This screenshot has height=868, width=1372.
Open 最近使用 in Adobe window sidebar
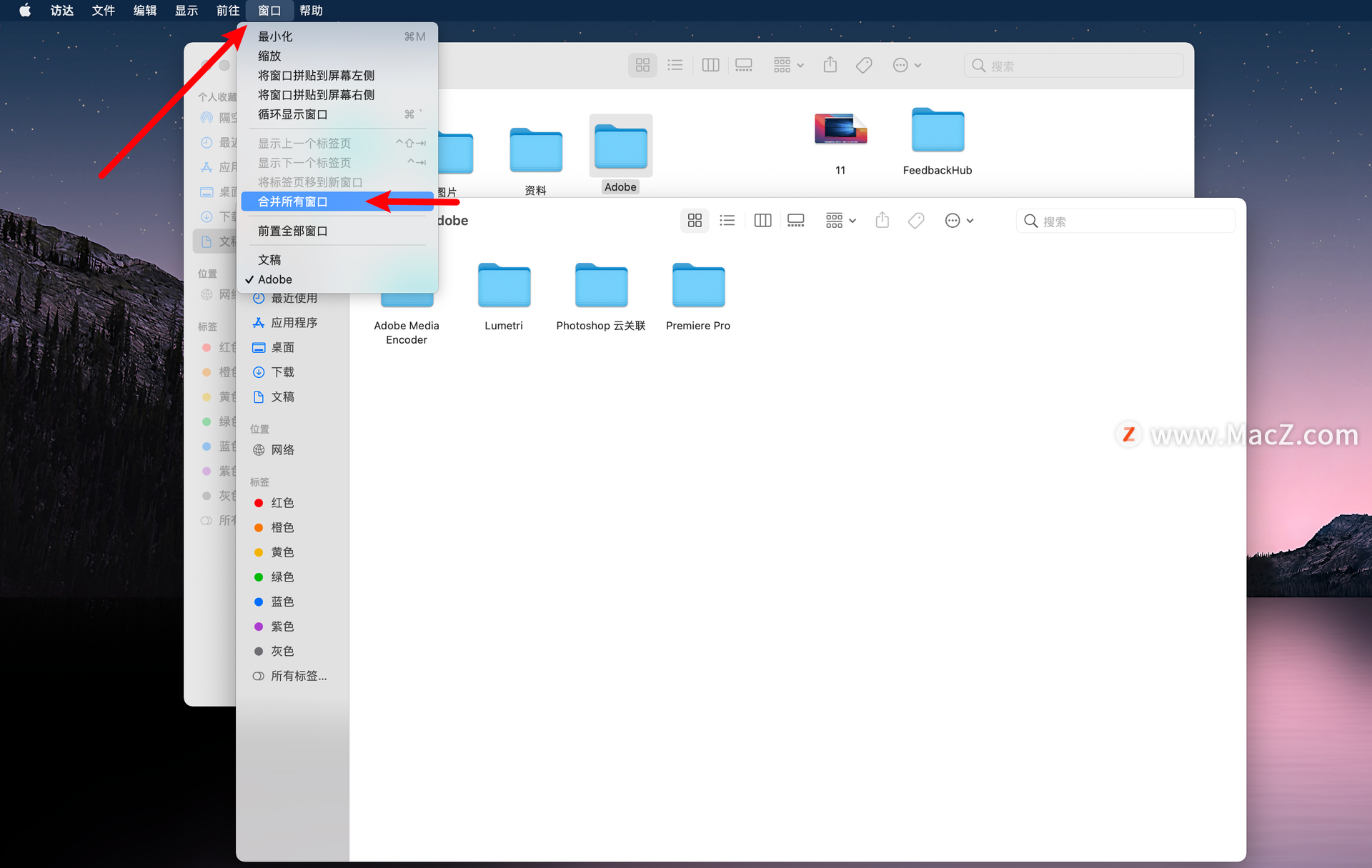(293, 298)
